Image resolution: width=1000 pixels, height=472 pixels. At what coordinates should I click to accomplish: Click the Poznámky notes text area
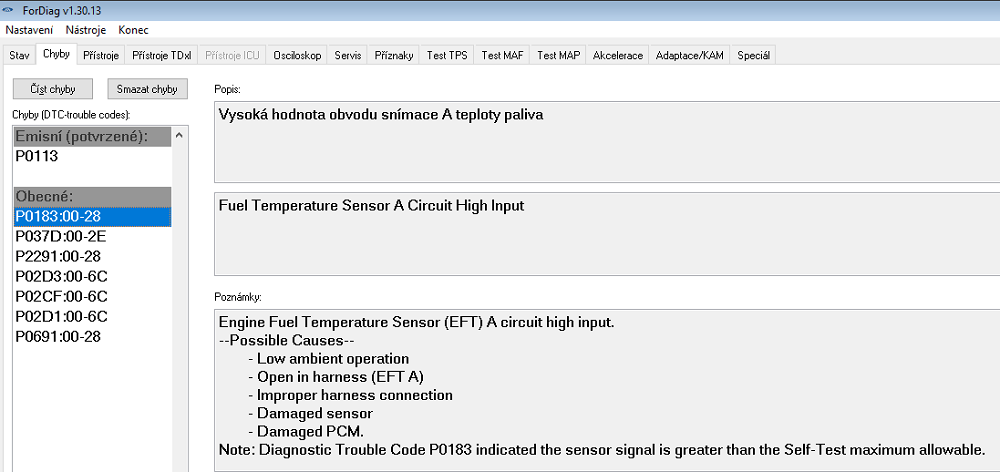(x=606, y=390)
